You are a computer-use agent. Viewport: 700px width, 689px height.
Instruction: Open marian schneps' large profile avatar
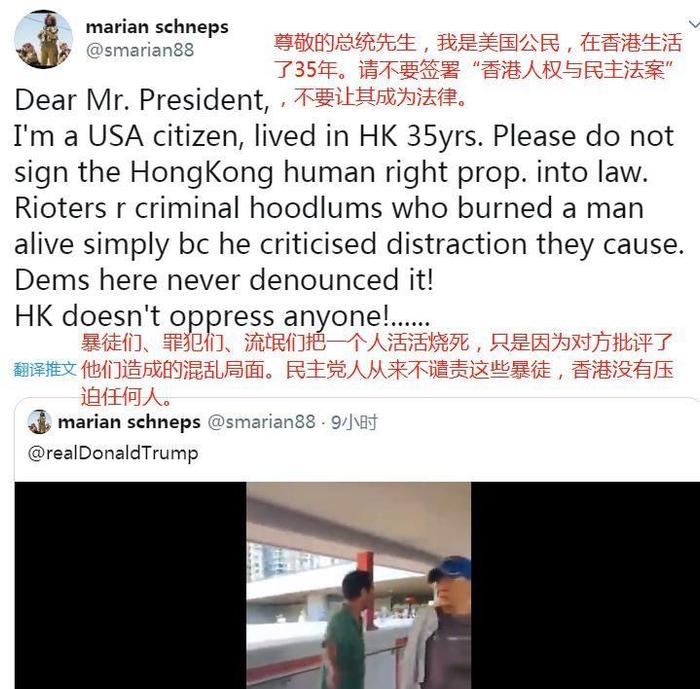point(43,39)
